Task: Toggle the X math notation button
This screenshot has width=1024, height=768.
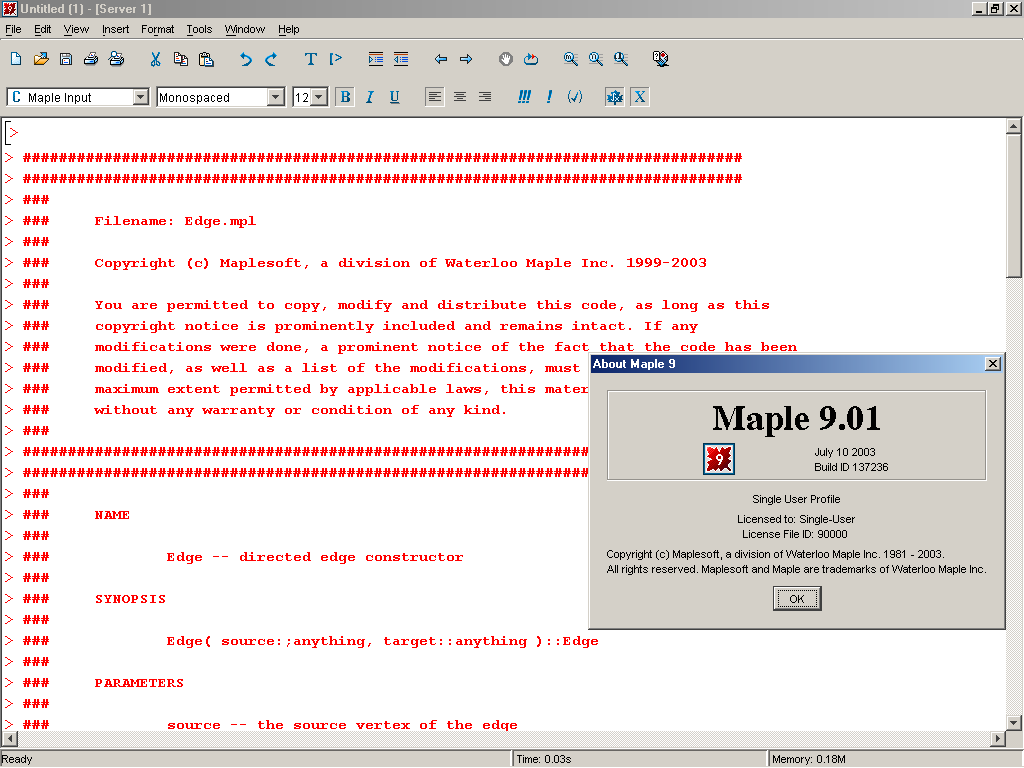Action: point(640,97)
